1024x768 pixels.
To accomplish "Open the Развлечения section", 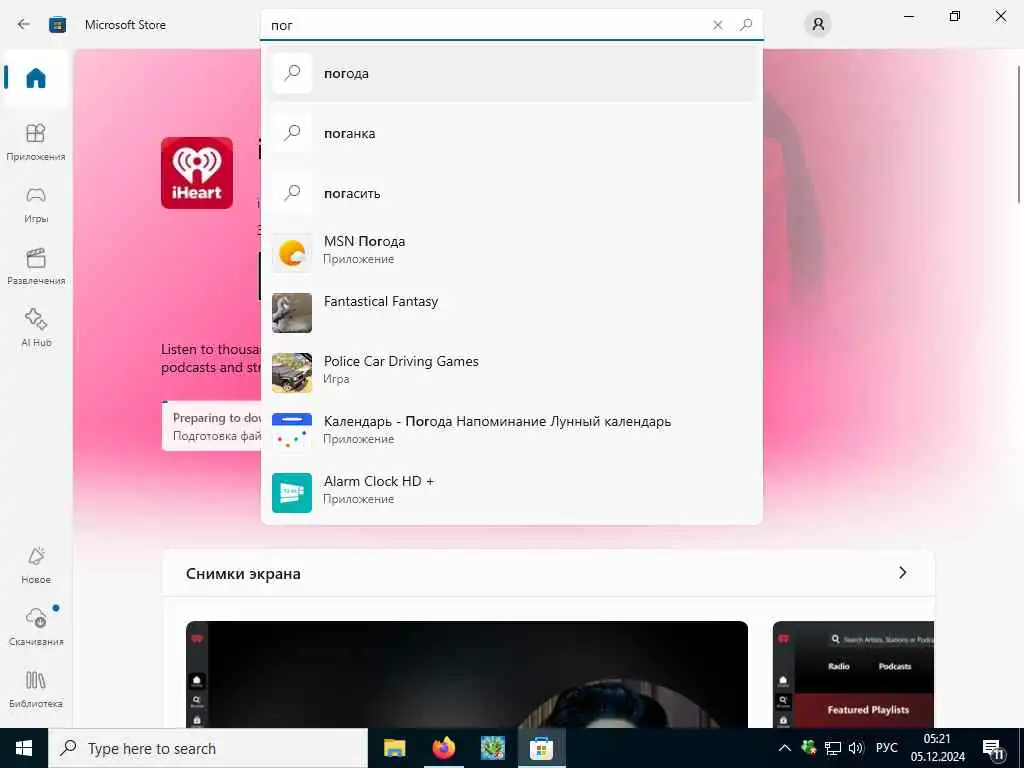I will click(36, 266).
